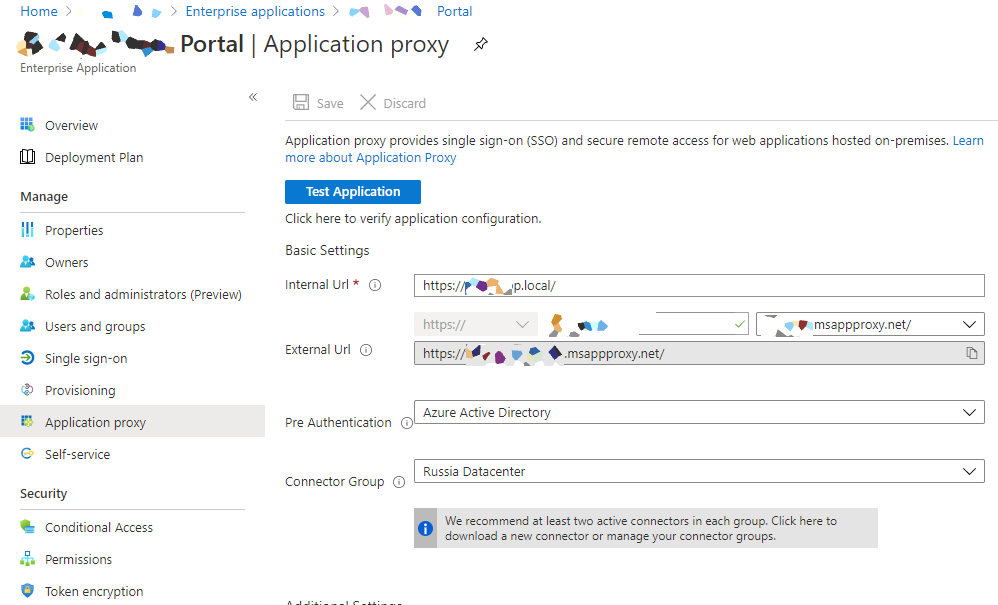
Task: Show info tooltip for Connector Group
Action: tap(399, 482)
